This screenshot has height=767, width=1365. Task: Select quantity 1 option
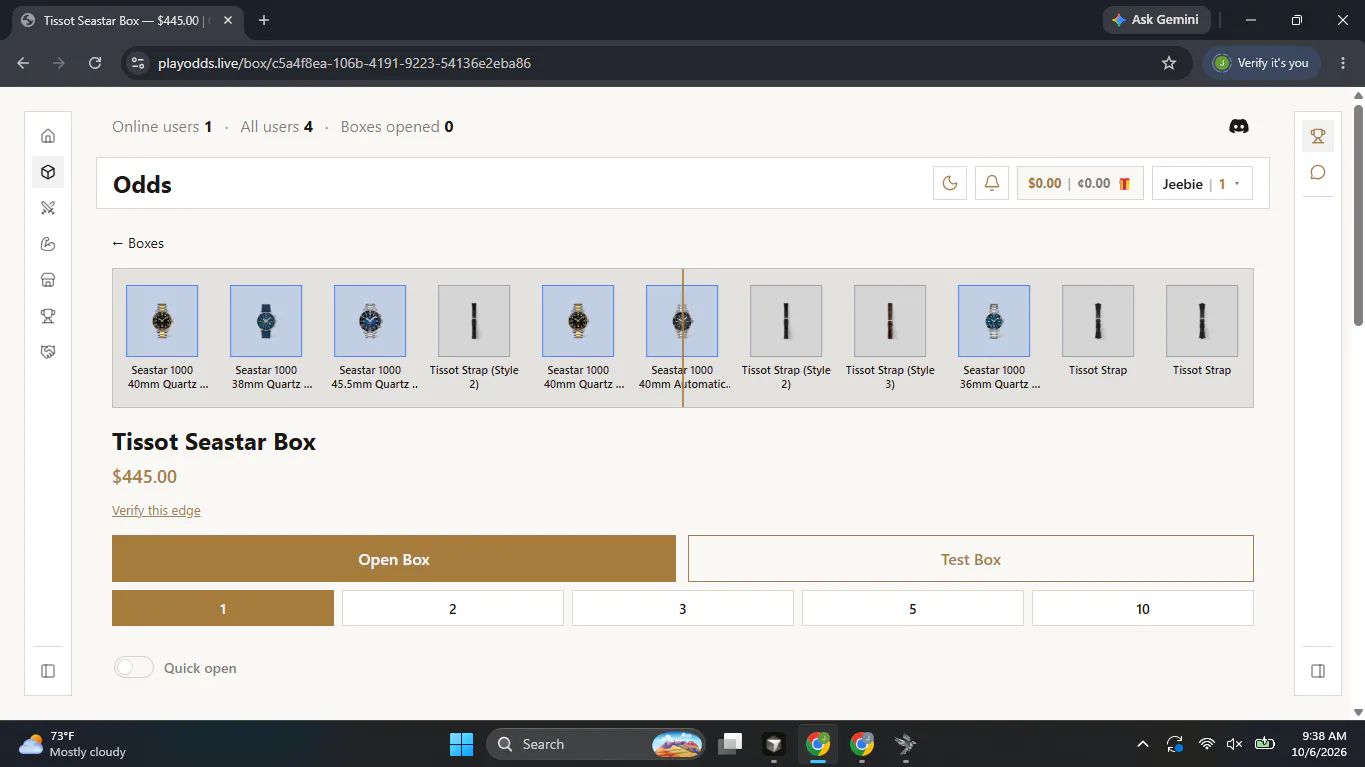(x=223, y=608)
